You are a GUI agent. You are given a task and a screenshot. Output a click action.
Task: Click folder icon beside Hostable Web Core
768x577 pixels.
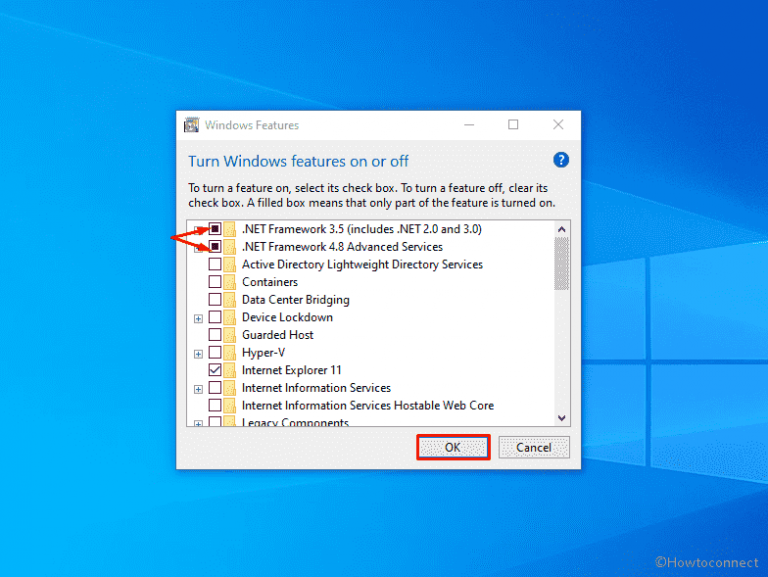point(230,405)
